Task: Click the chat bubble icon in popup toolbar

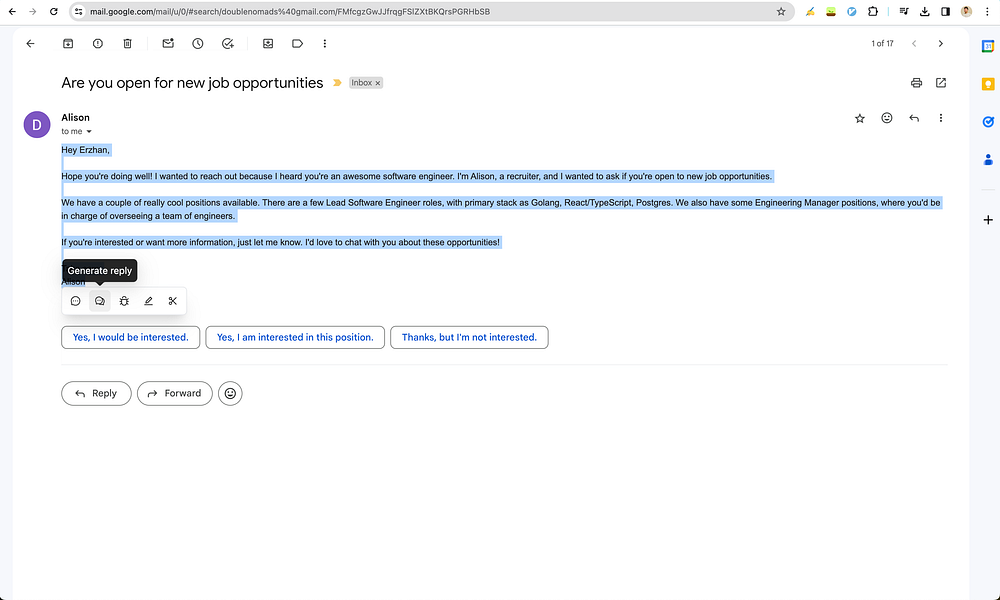Action: tap(75, 301)
